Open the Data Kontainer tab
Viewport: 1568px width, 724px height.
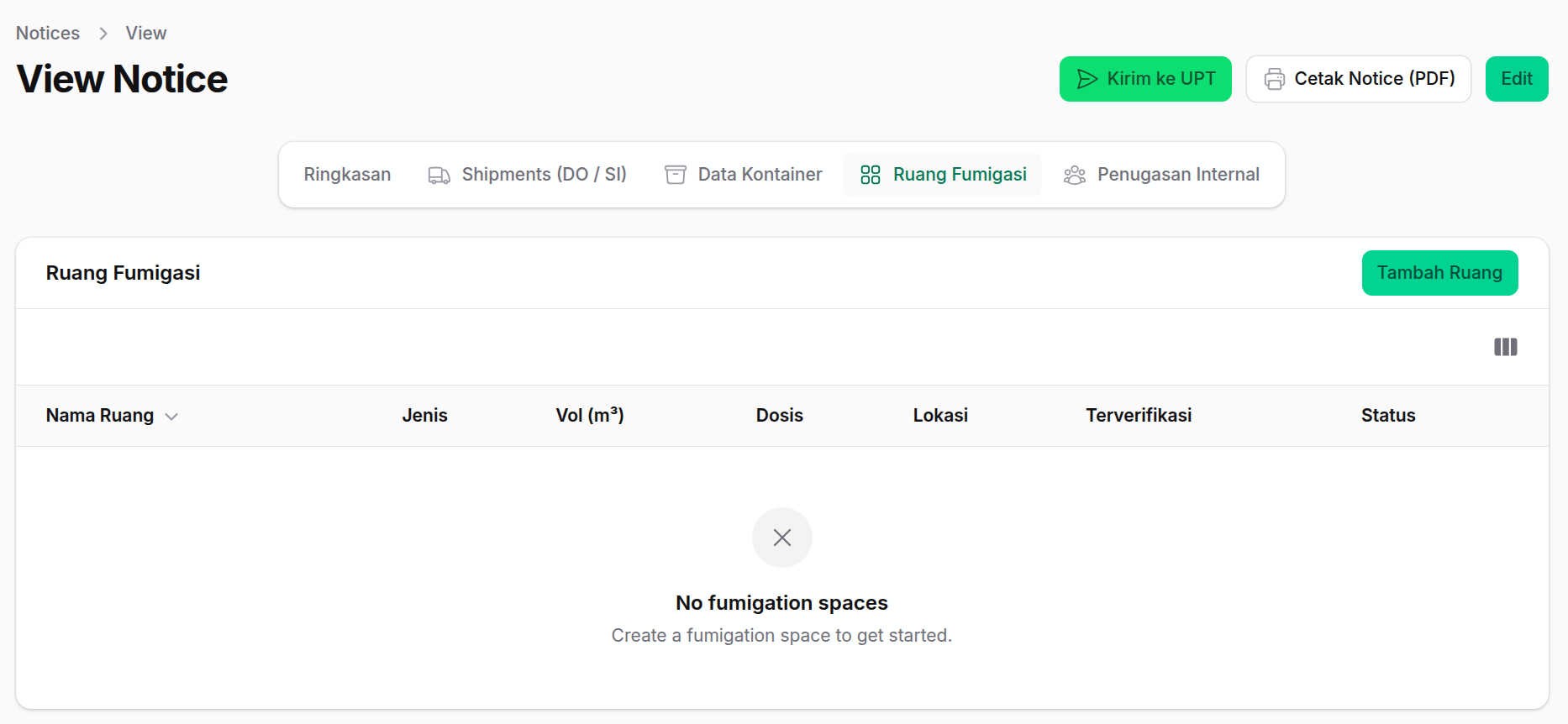pyautogui.click(x=744, y=175)
